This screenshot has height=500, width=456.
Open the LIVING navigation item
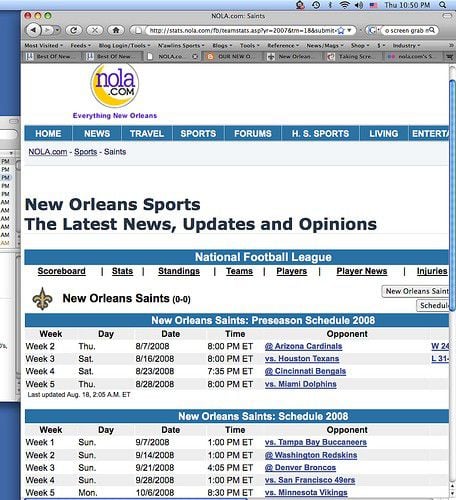pos(384,134)
